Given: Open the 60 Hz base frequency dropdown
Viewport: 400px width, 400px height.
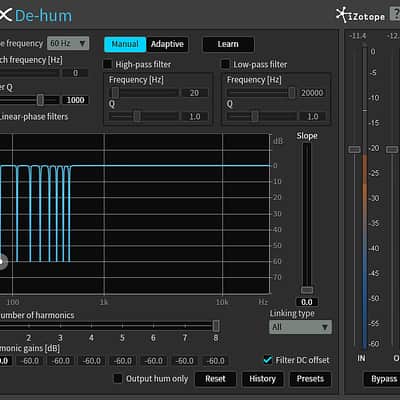Looking at the screenshot, I should (68, 43).
